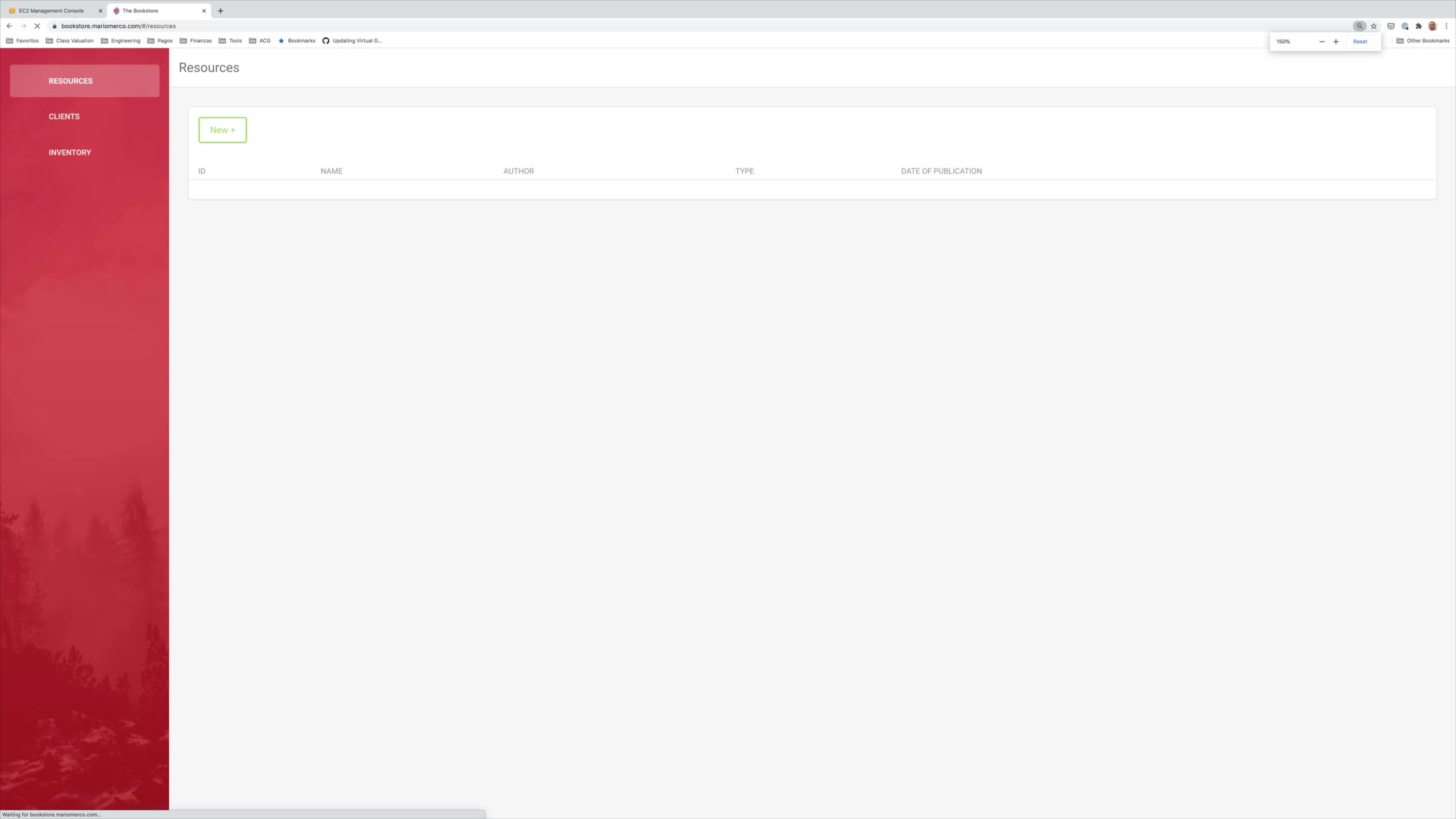Go back to previous page

9,26
